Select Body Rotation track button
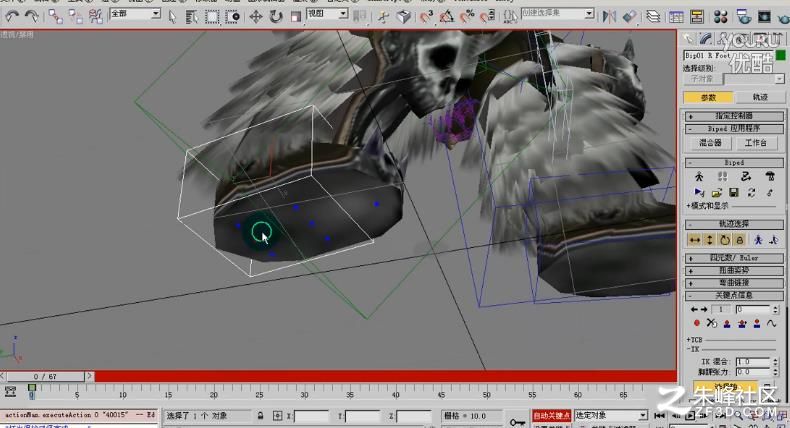 pyautogui.click(x=725, y=240)
